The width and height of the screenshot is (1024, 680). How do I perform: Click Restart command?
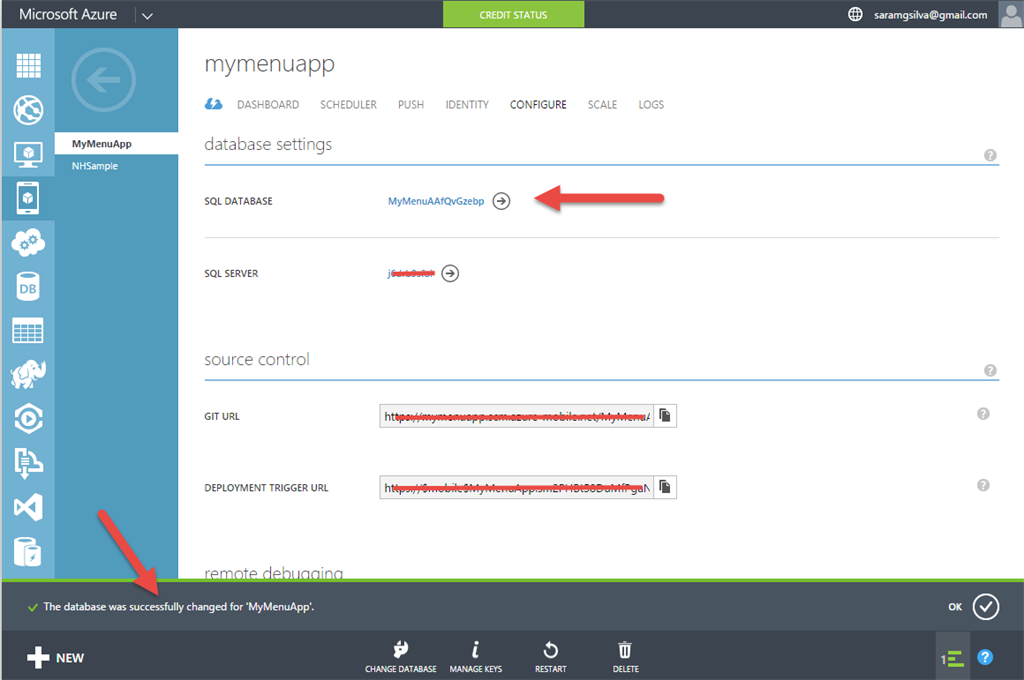[x=551, y=656]
